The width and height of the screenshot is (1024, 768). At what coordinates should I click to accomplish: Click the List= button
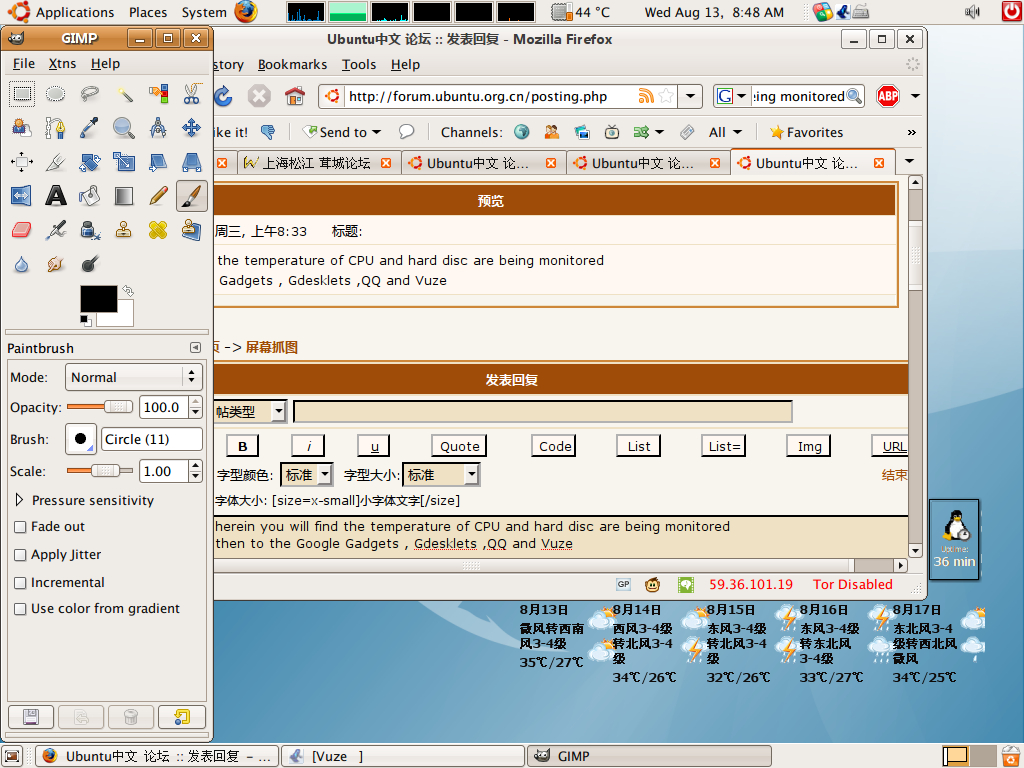[x=724, y=446]
